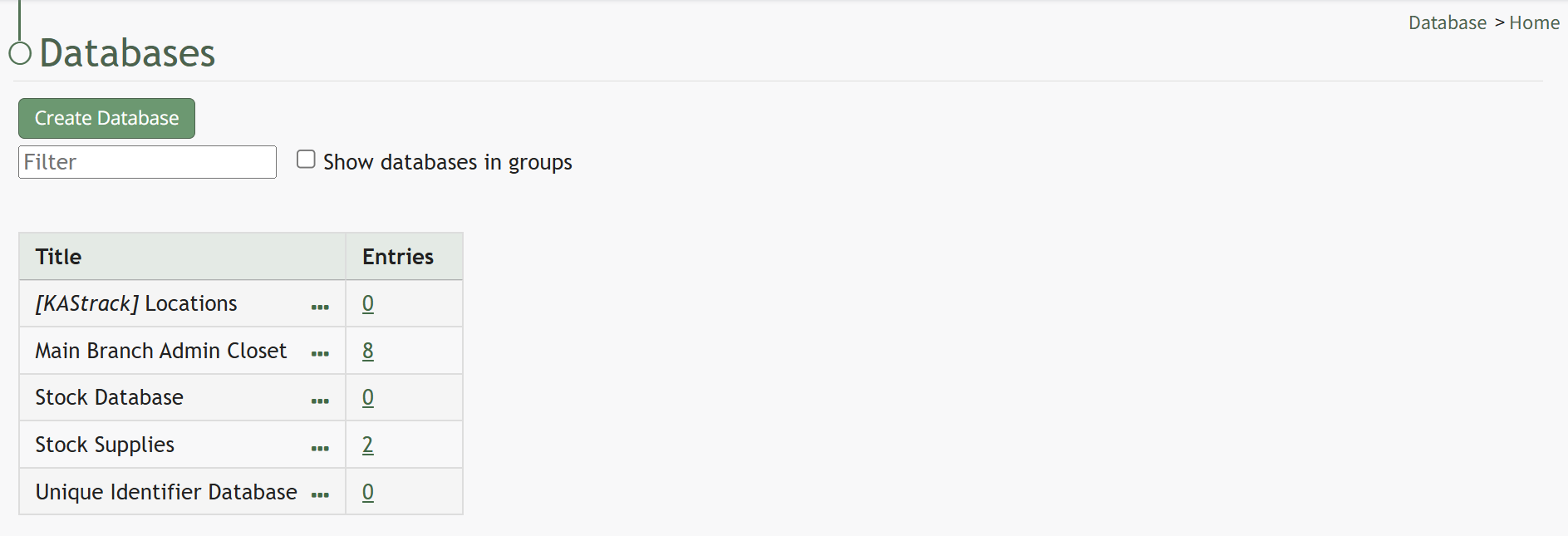Open options menu for Main Branch Admin Closet
The image size is (1568, 536).
(320, 354)
